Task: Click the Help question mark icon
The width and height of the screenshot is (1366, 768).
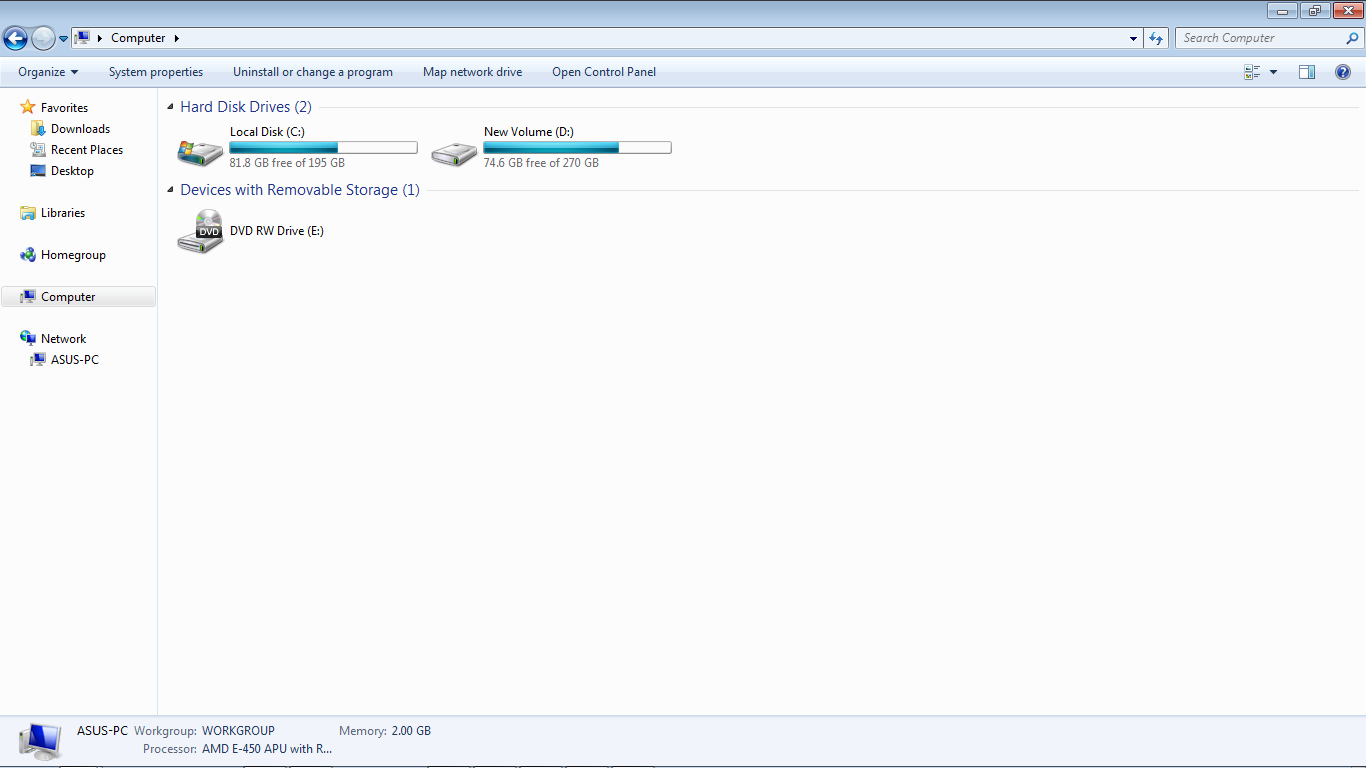Action: point(1343,71)
